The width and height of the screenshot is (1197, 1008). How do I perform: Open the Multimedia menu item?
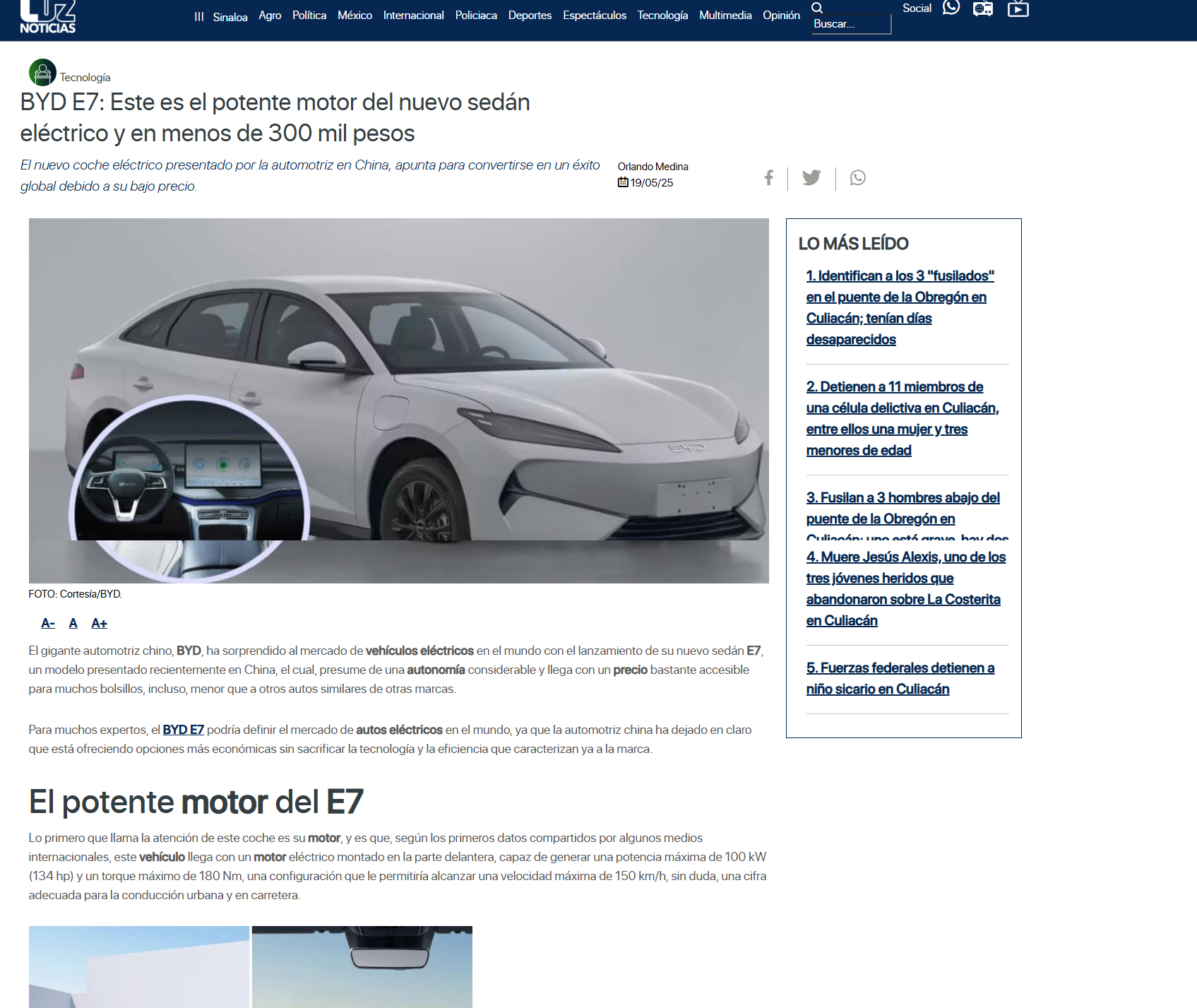click(x=725, y=15)
